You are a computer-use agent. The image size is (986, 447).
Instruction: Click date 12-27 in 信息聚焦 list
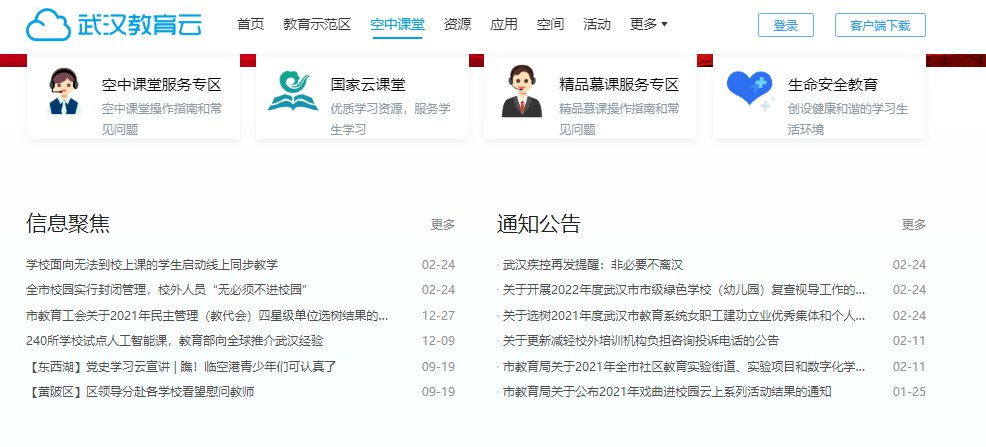click(x=438, y=316)
